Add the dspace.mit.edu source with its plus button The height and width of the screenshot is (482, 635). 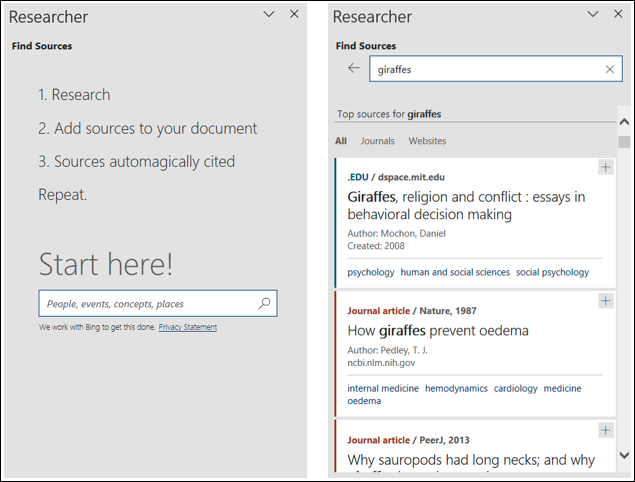point(605,167)
